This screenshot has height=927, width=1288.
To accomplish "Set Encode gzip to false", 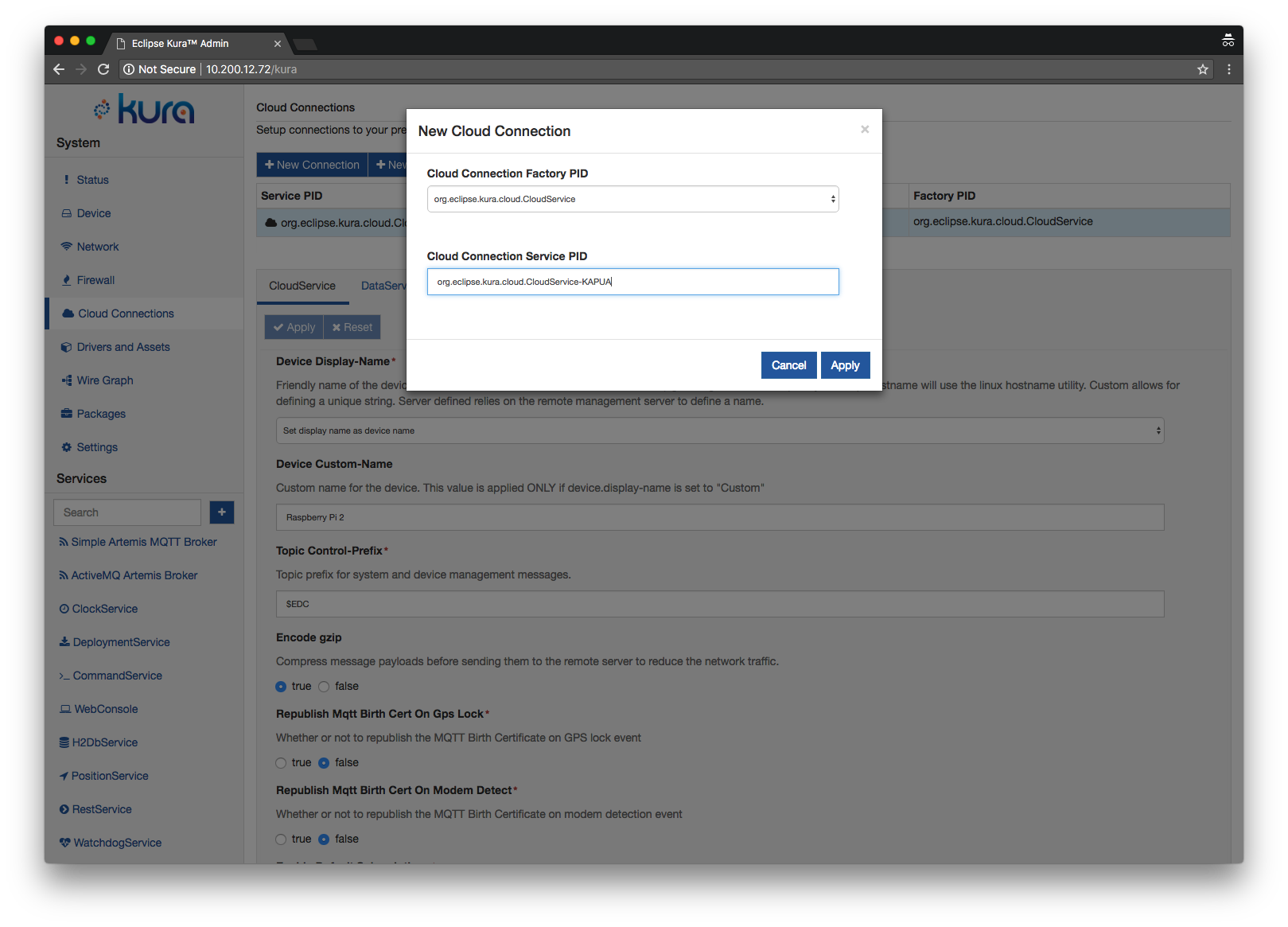I will 324,687.
